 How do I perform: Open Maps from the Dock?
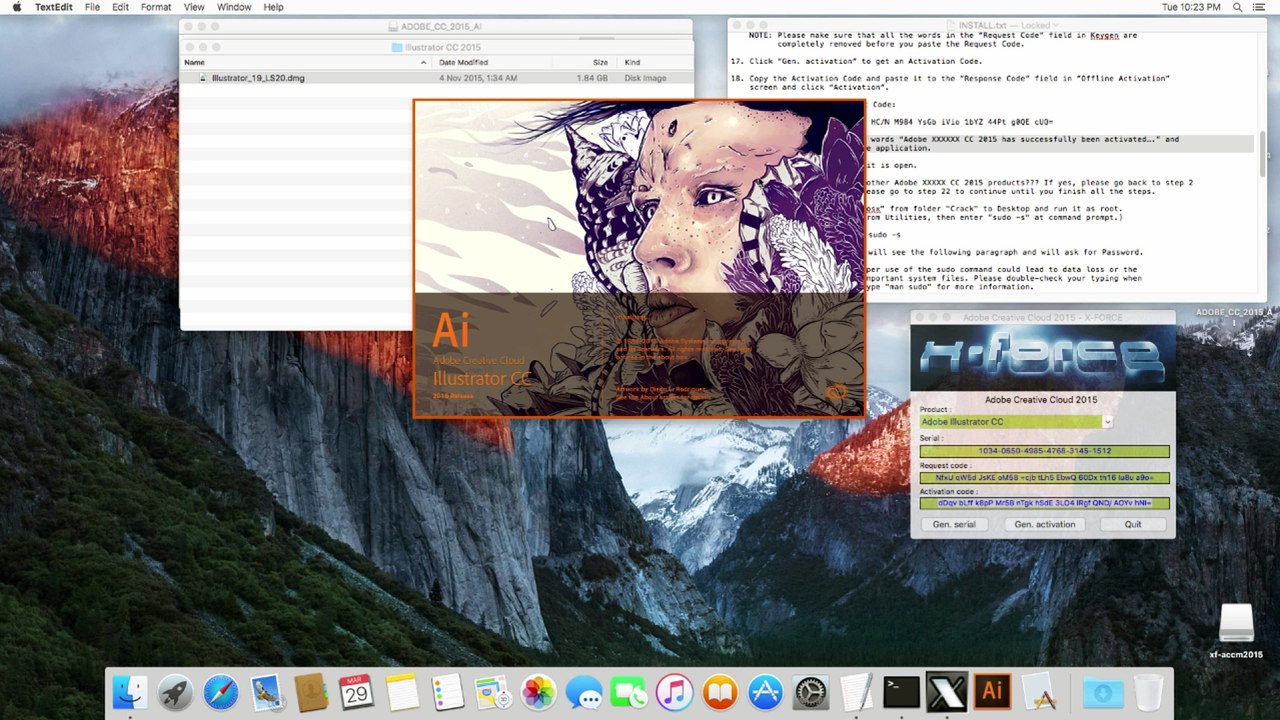[493, 692]
